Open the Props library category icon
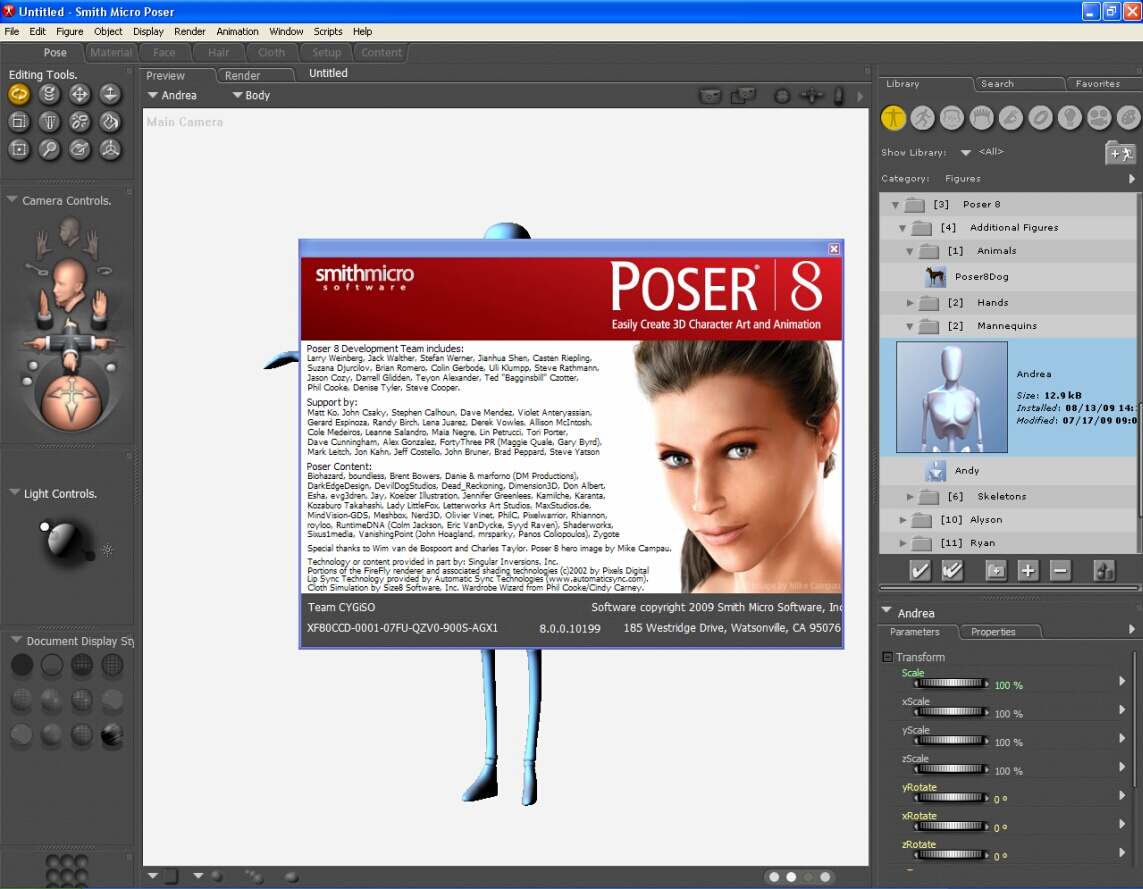 click(1040, 117)
